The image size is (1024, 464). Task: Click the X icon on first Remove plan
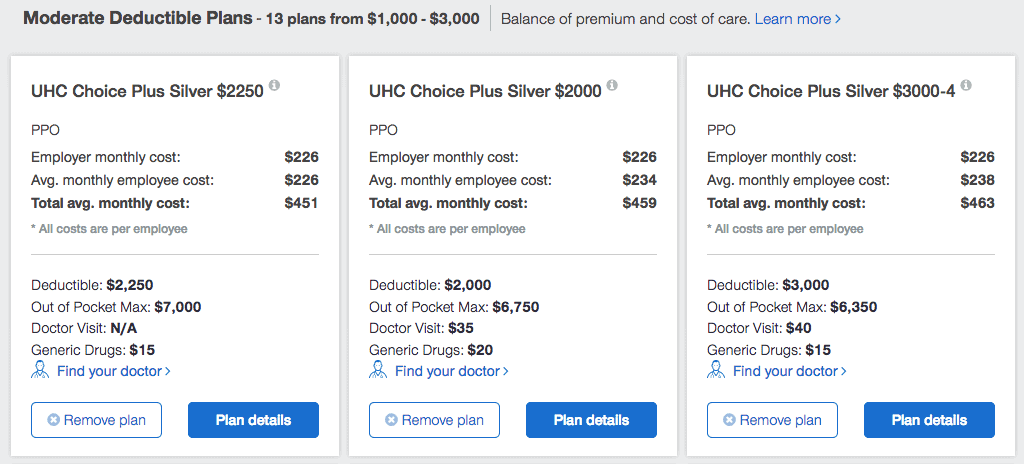(x=54, y=420)
